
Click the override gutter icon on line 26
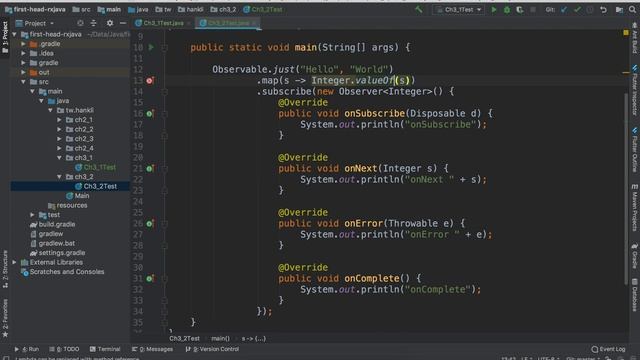(150, 223)
